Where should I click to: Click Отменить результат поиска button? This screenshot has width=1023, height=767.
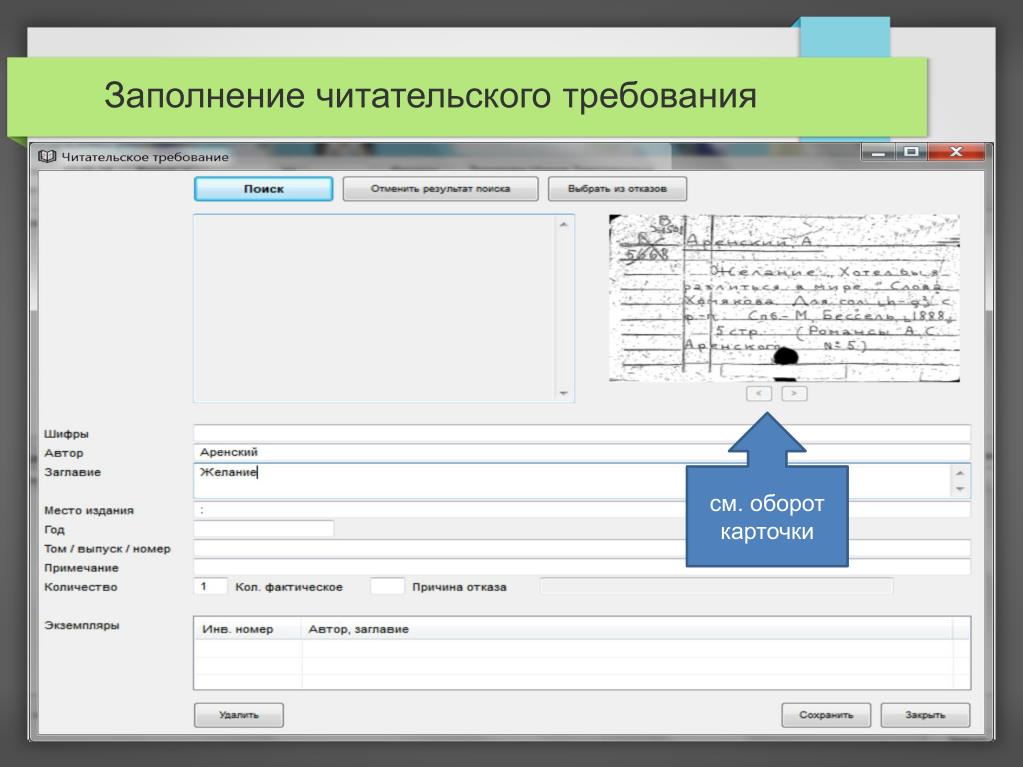point(440,189)
